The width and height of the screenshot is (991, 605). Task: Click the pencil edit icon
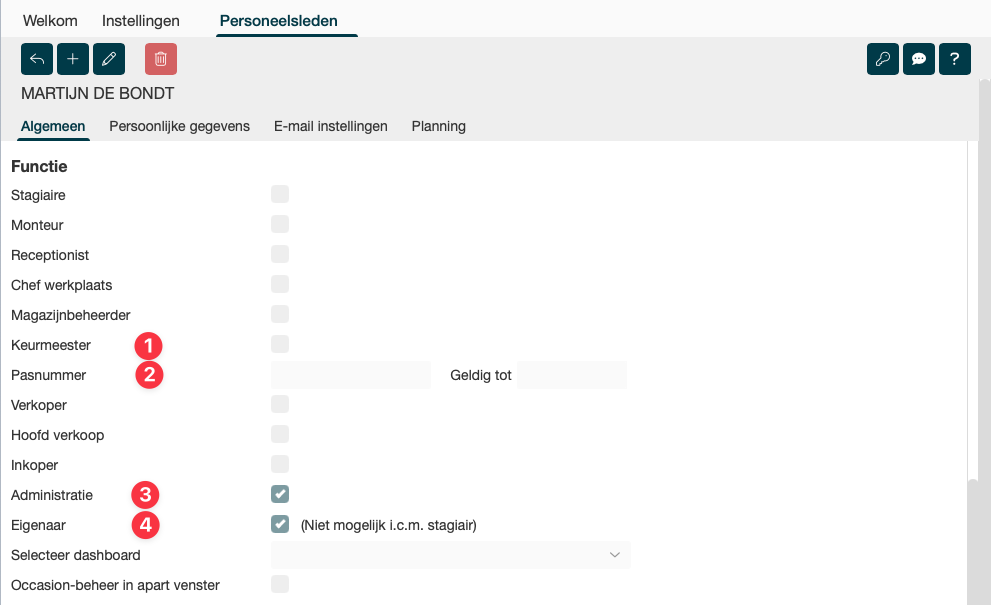(x=109, y=59)
